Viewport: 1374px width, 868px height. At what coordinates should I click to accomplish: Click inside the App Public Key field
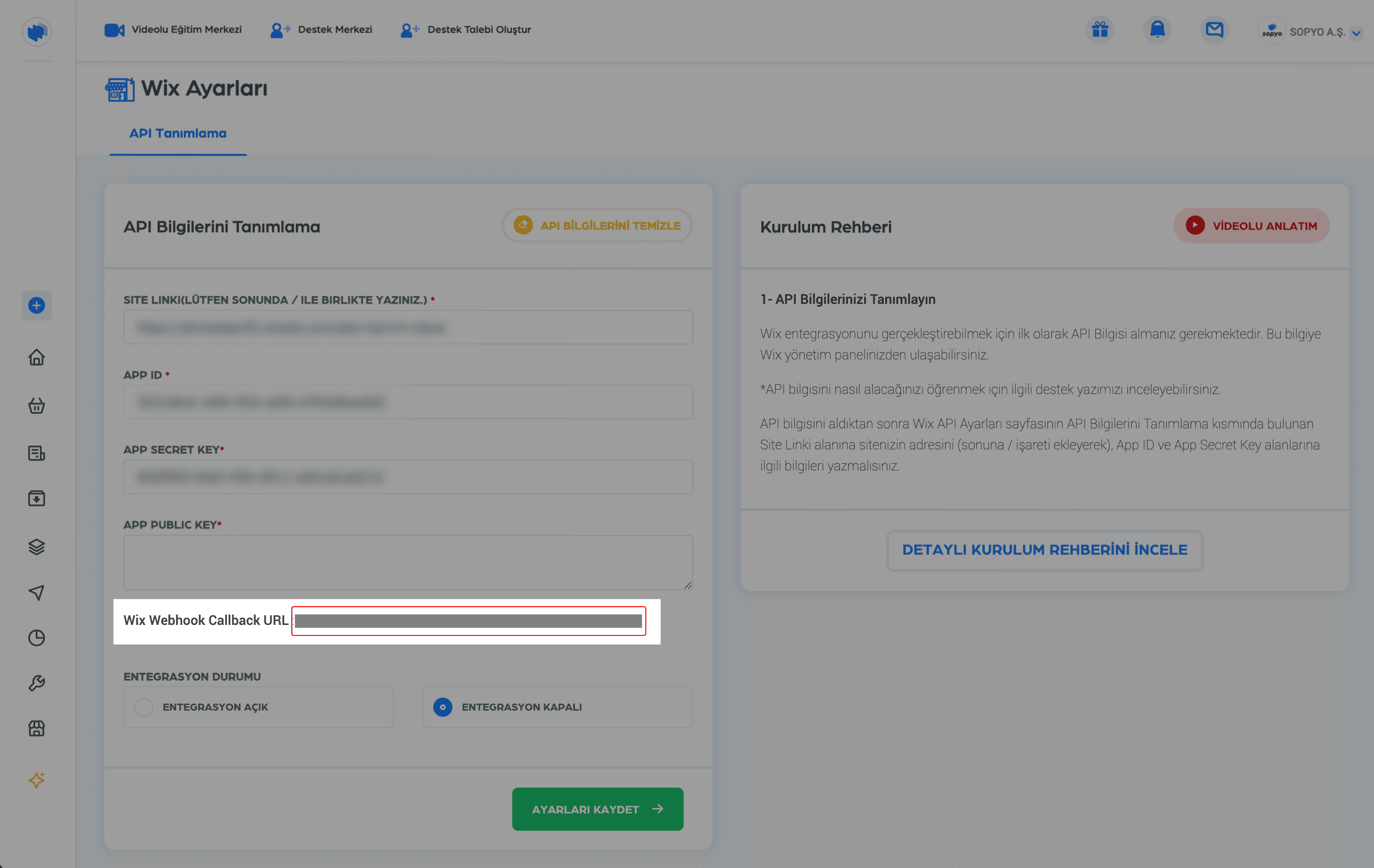coord(407,562)
